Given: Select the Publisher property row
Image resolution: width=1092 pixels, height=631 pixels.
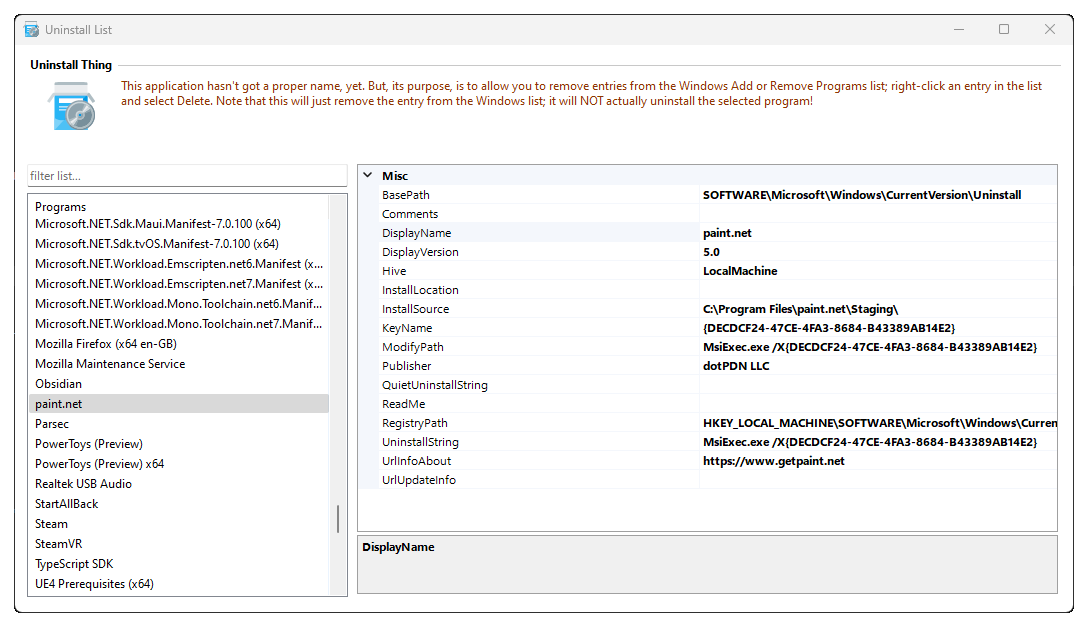Looking at the screenshot, I should click(407, 366).
